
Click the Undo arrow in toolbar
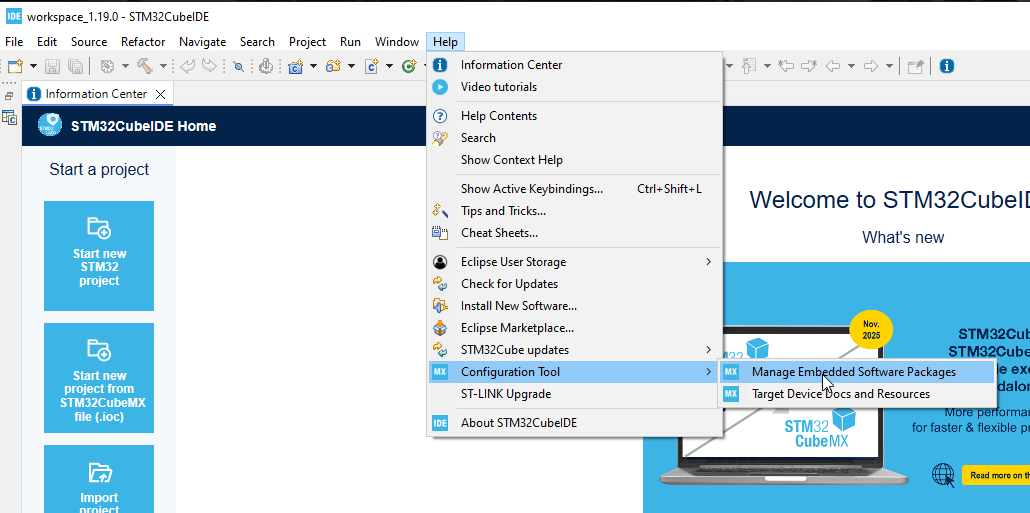pos(187,66)
